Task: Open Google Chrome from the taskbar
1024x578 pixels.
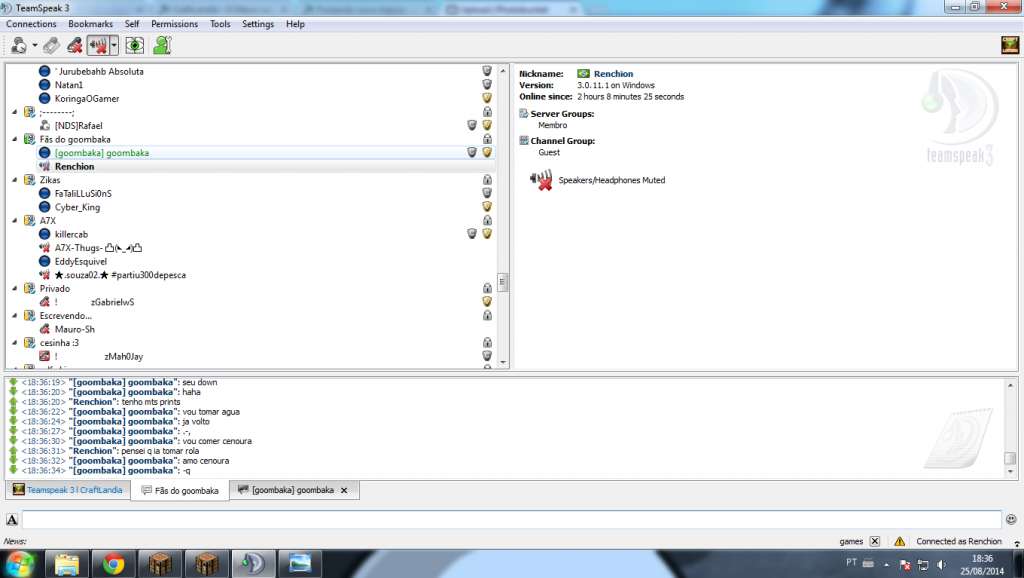Action: (x=113, y=563)
